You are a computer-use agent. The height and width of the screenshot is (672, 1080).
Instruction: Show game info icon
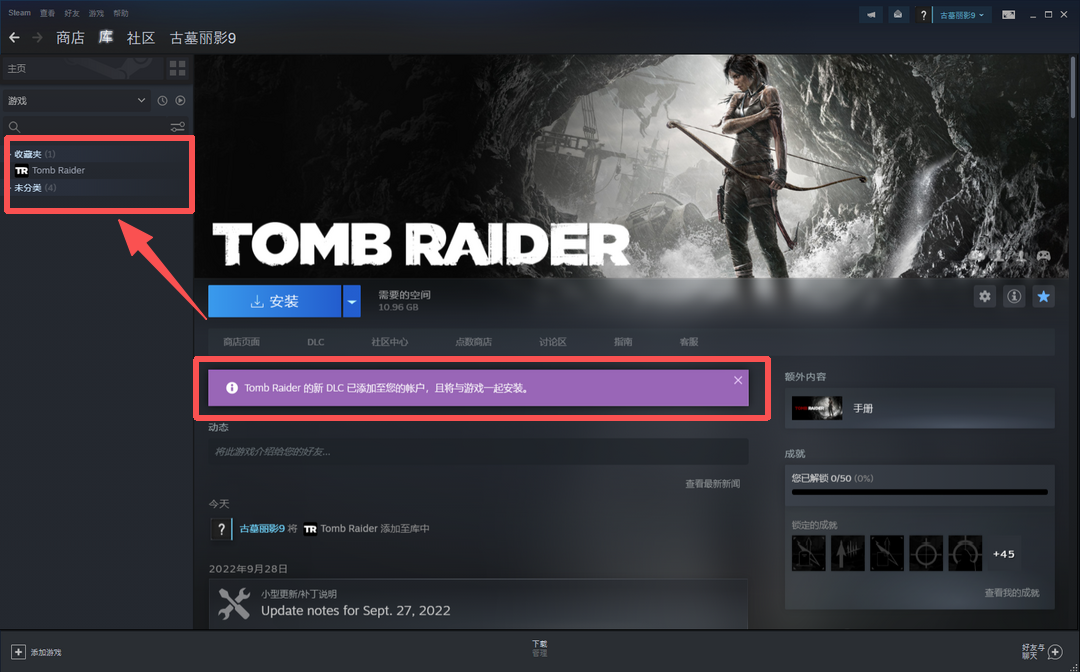click(x=1014, y=297)
